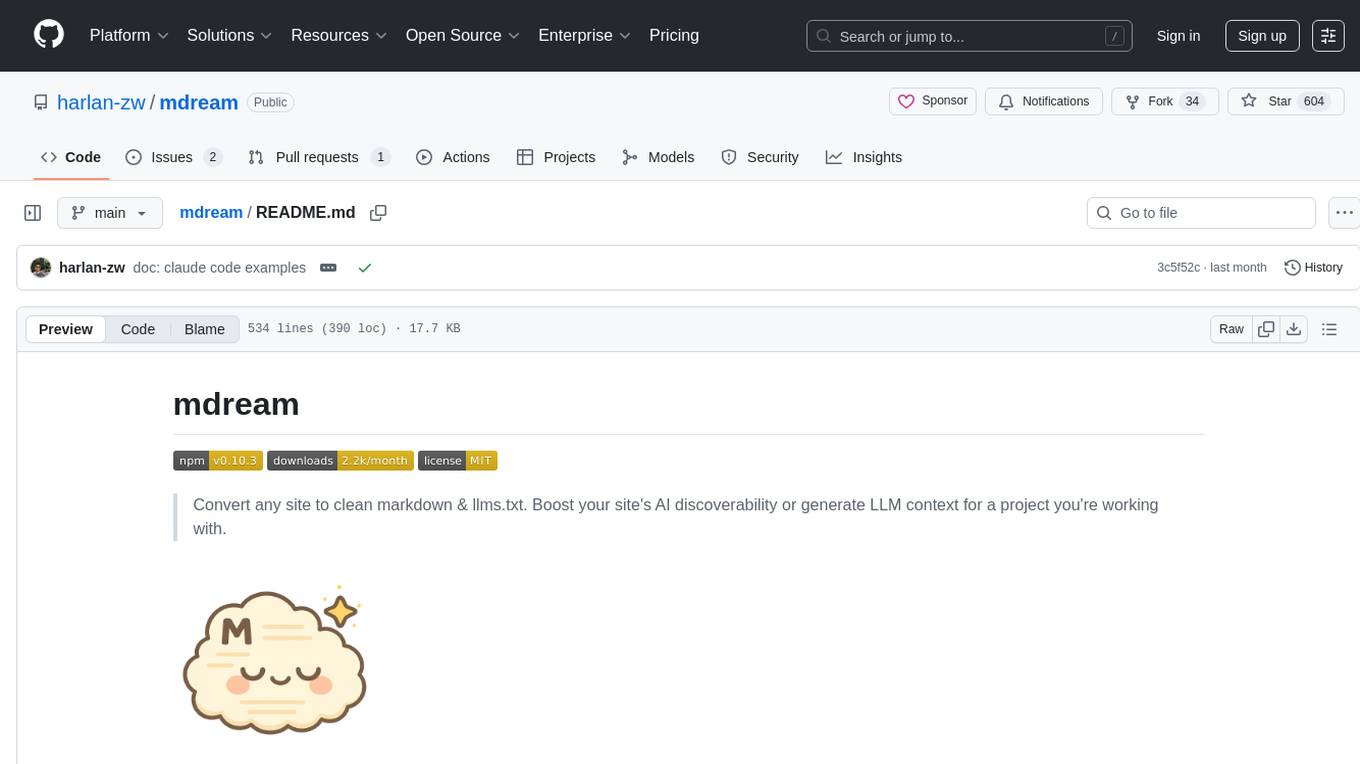The image size is (1360, 764).
Task: Open harlan-zw owner profile link
Action: pyautogui.click(x=101, y=102)
